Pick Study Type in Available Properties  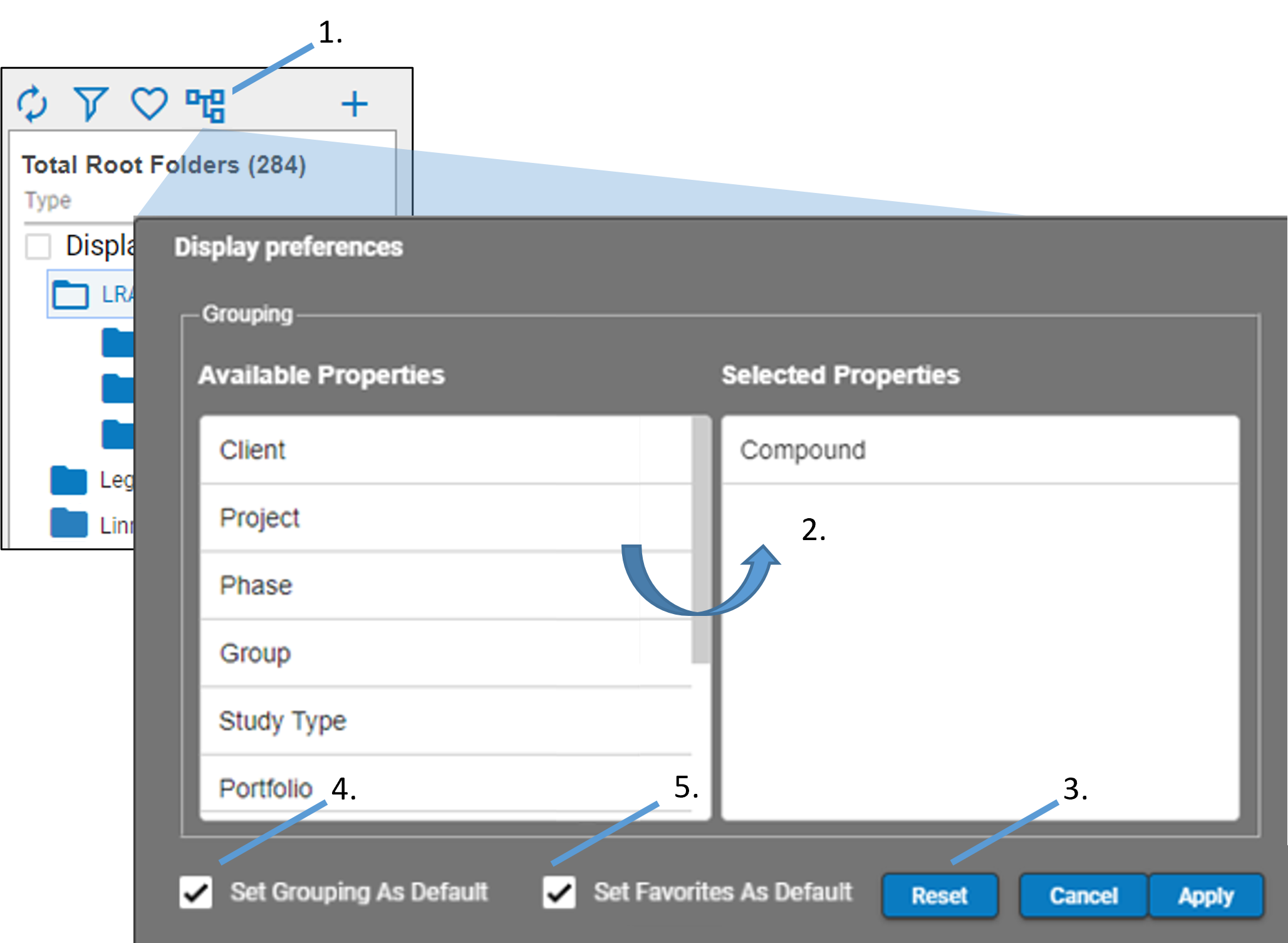(x=283, y=721)
